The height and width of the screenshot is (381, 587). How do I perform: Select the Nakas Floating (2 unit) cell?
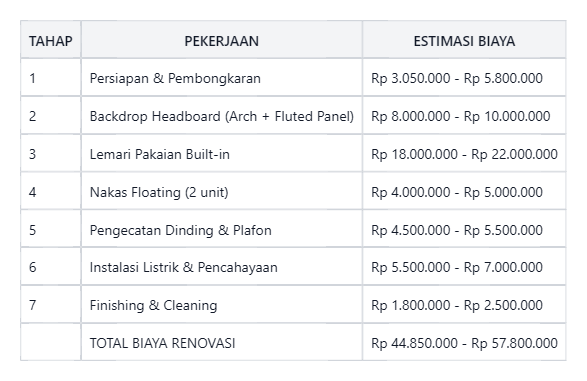tap(222, 192)
